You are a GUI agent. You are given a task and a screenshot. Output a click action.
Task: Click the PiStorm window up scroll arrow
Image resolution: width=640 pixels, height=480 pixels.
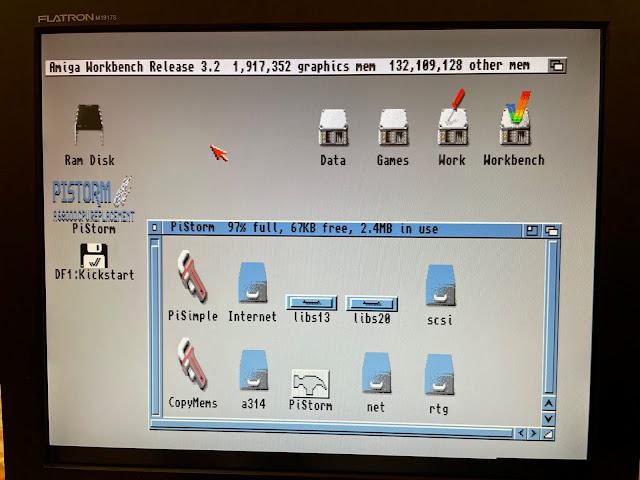point(549,404)
